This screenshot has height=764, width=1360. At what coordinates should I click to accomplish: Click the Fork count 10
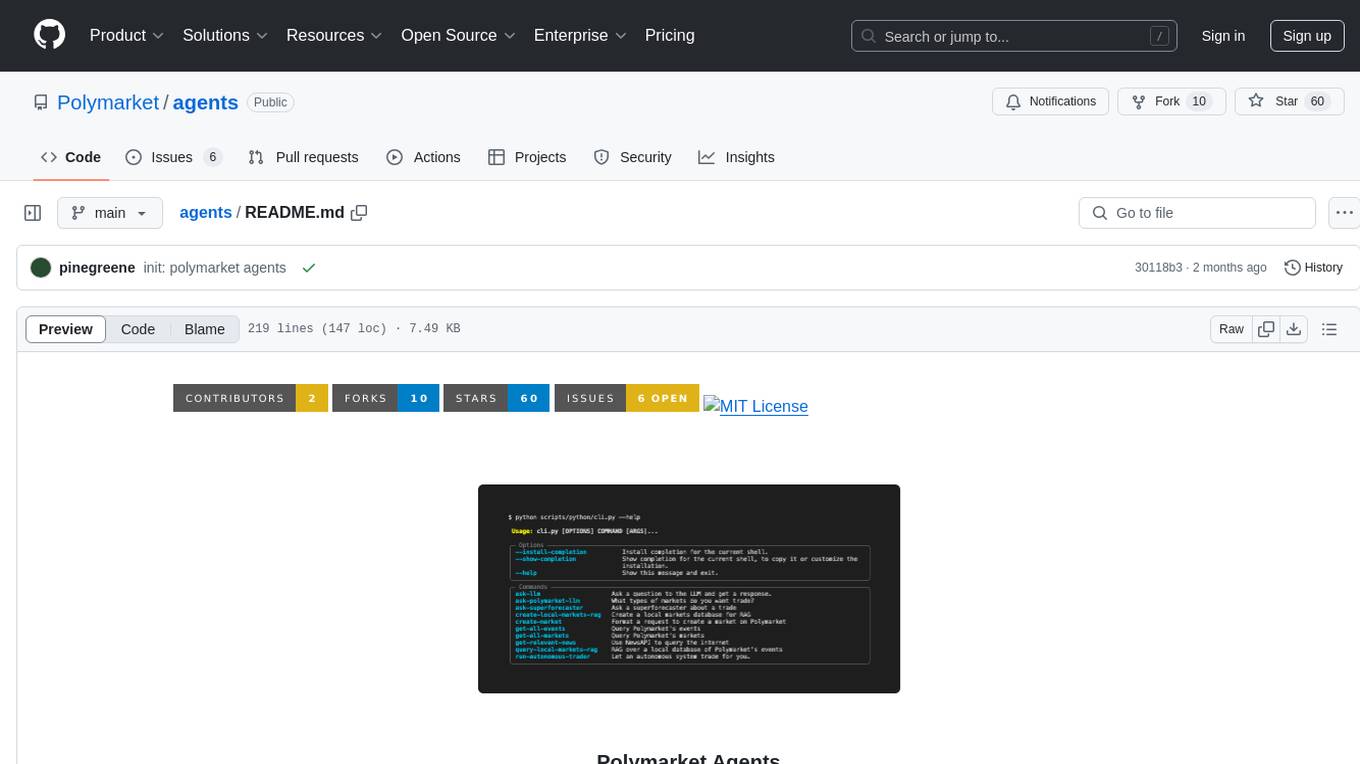coord(1199,101)
